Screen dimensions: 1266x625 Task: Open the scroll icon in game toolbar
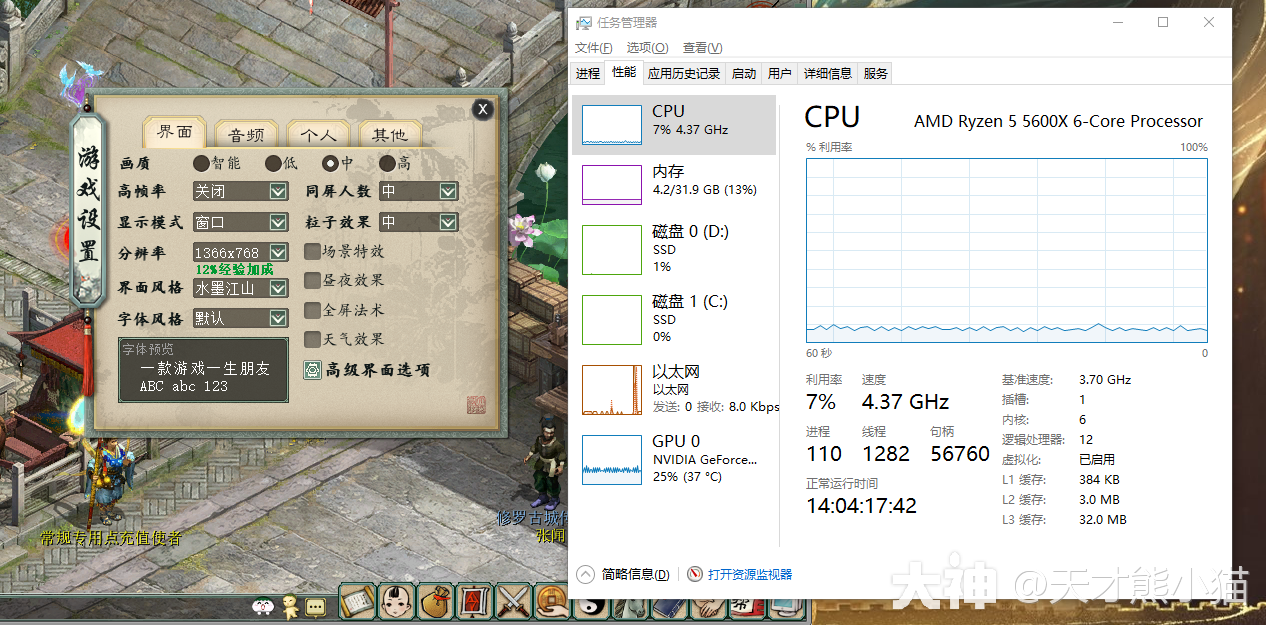pos(357,601)
